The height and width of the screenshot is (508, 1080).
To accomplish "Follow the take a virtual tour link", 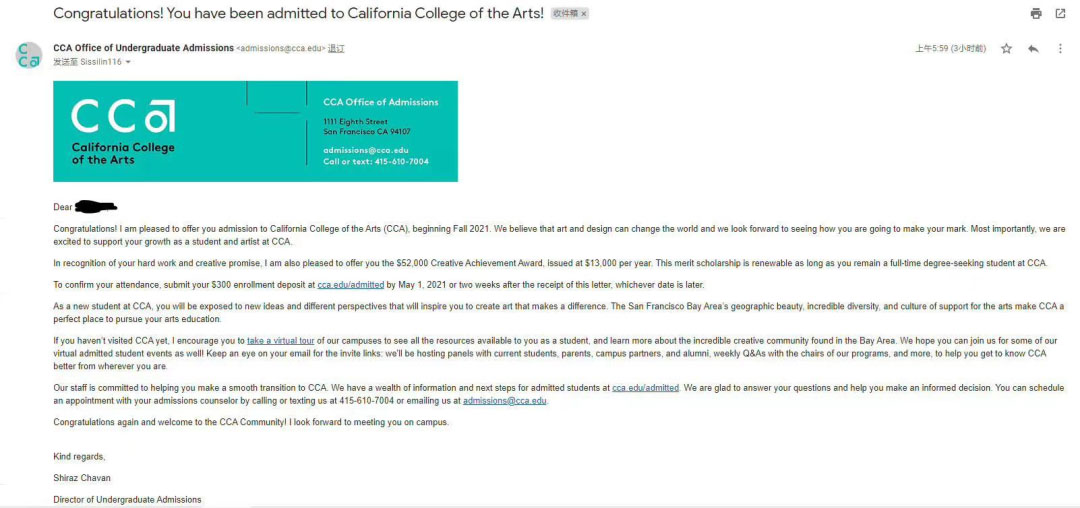I will pyautogui.click(x=280, y=341).
